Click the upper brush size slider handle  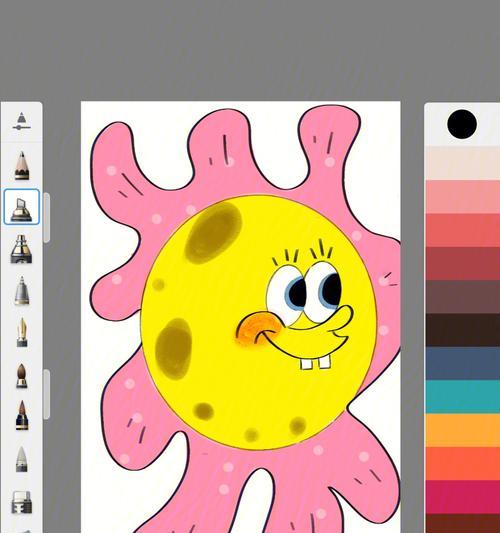tap(47, 218)
